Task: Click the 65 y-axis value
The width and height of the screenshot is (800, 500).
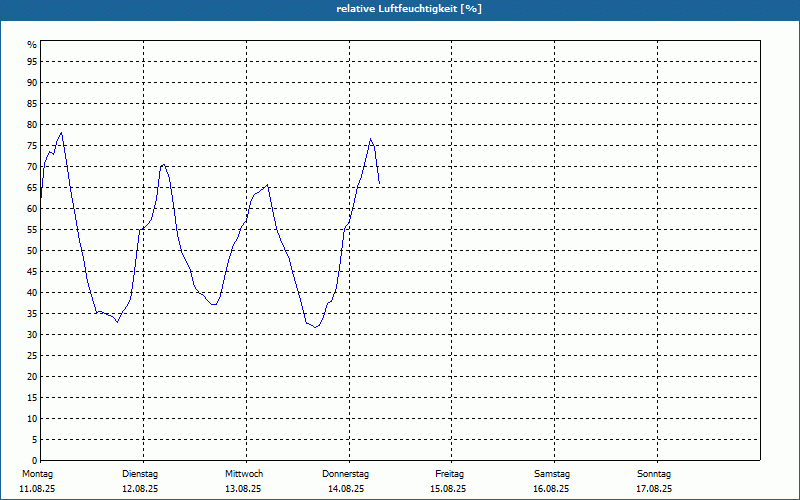Action: [32, 188]
